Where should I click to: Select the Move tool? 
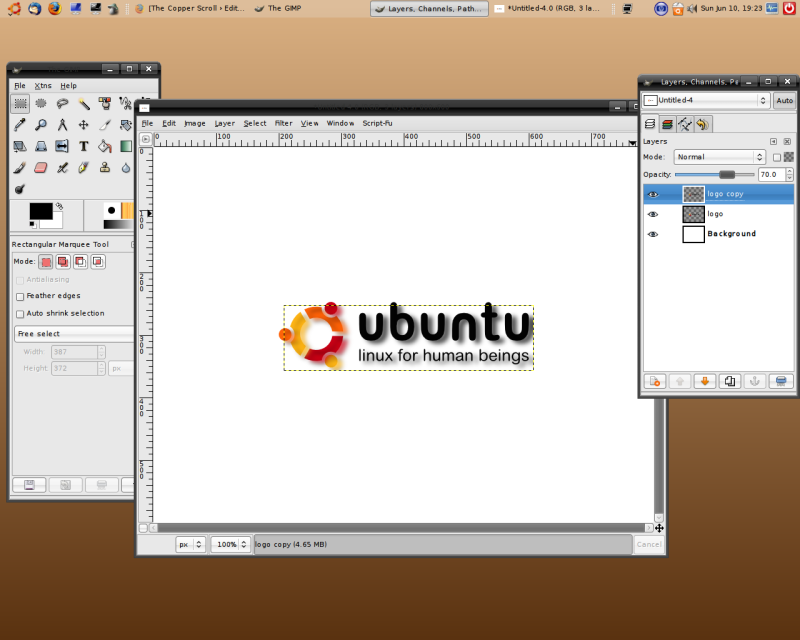click(84, 125)
